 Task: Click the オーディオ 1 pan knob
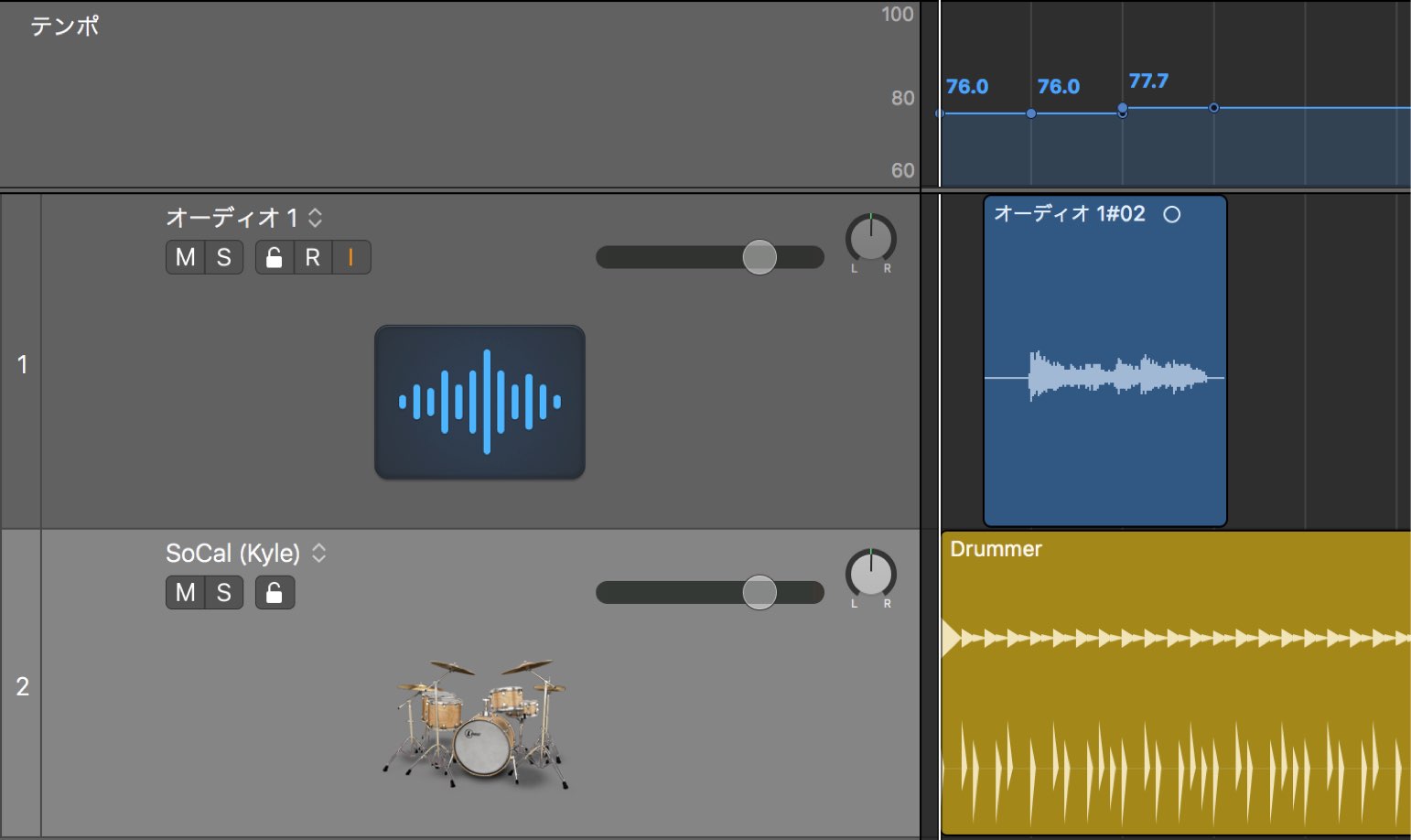[871, 239]
